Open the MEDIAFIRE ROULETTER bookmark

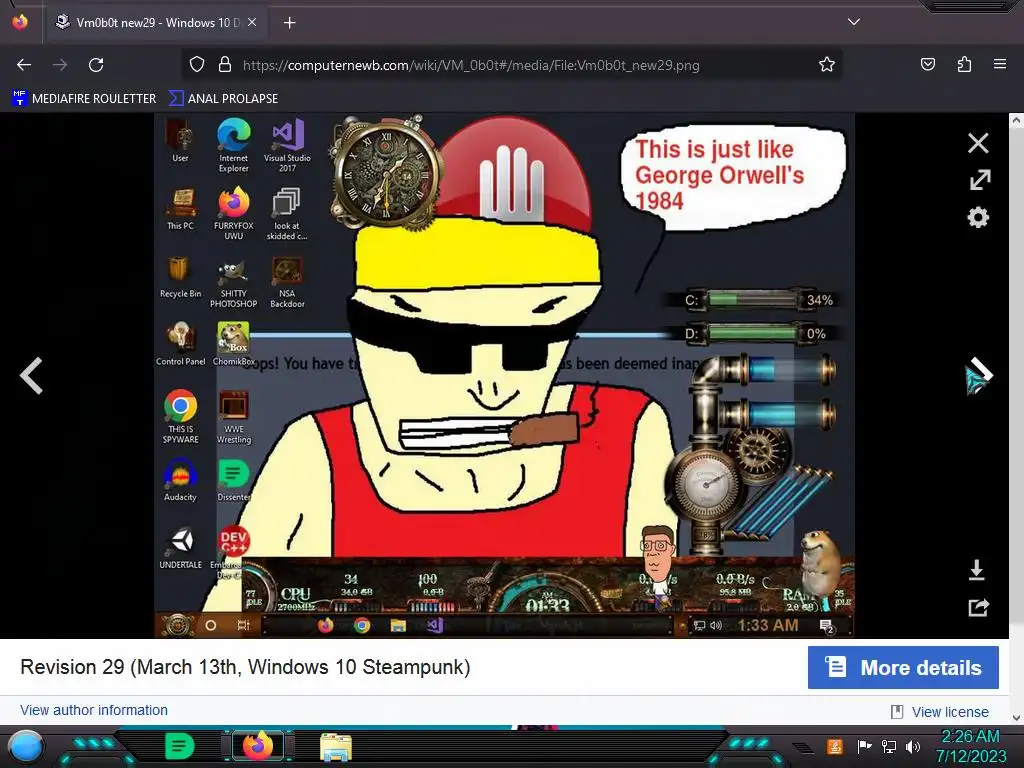(x=84, y=99)
